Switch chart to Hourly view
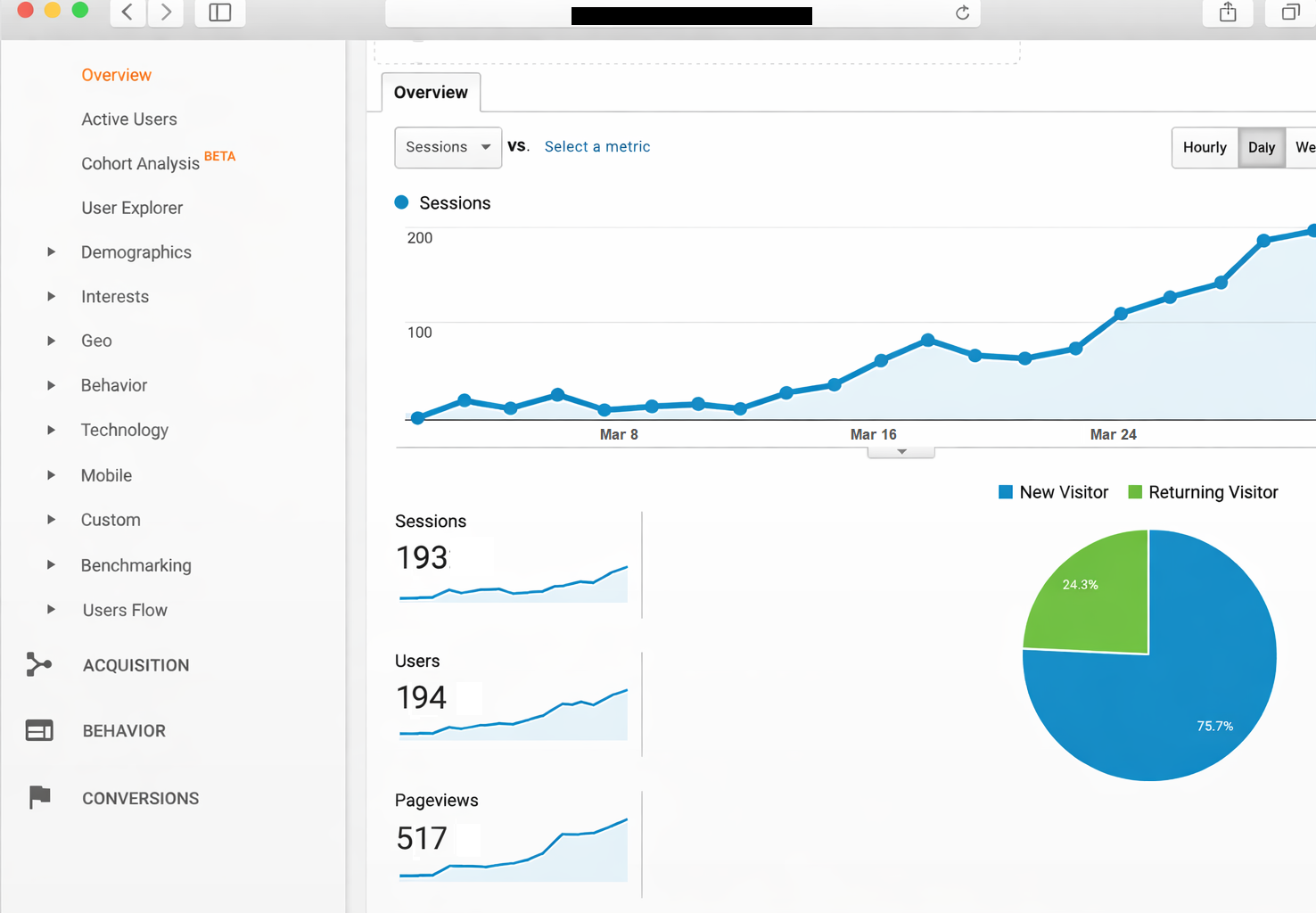 tap(1204, 147)
